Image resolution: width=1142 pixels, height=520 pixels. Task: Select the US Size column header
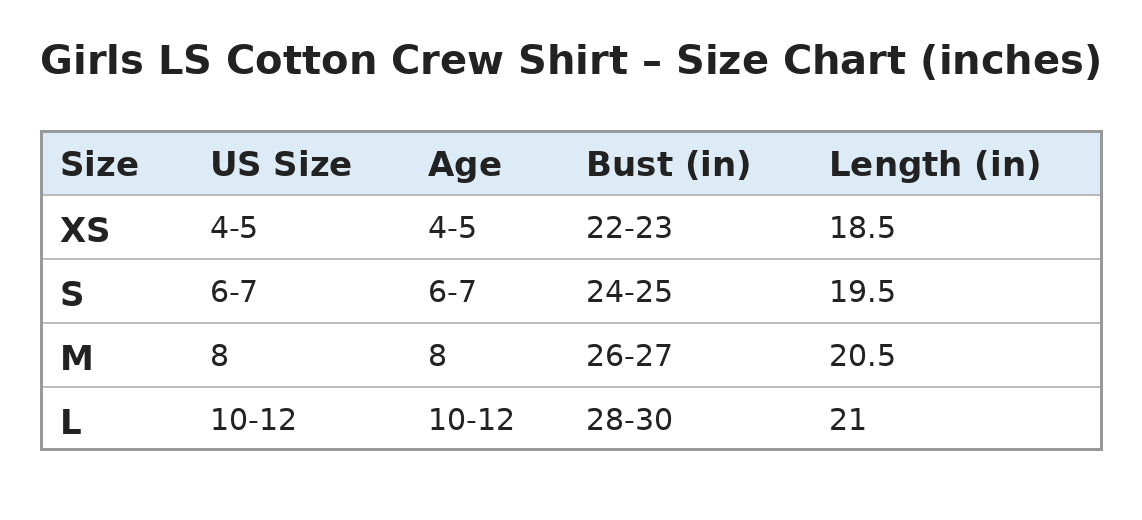(280, 165)
